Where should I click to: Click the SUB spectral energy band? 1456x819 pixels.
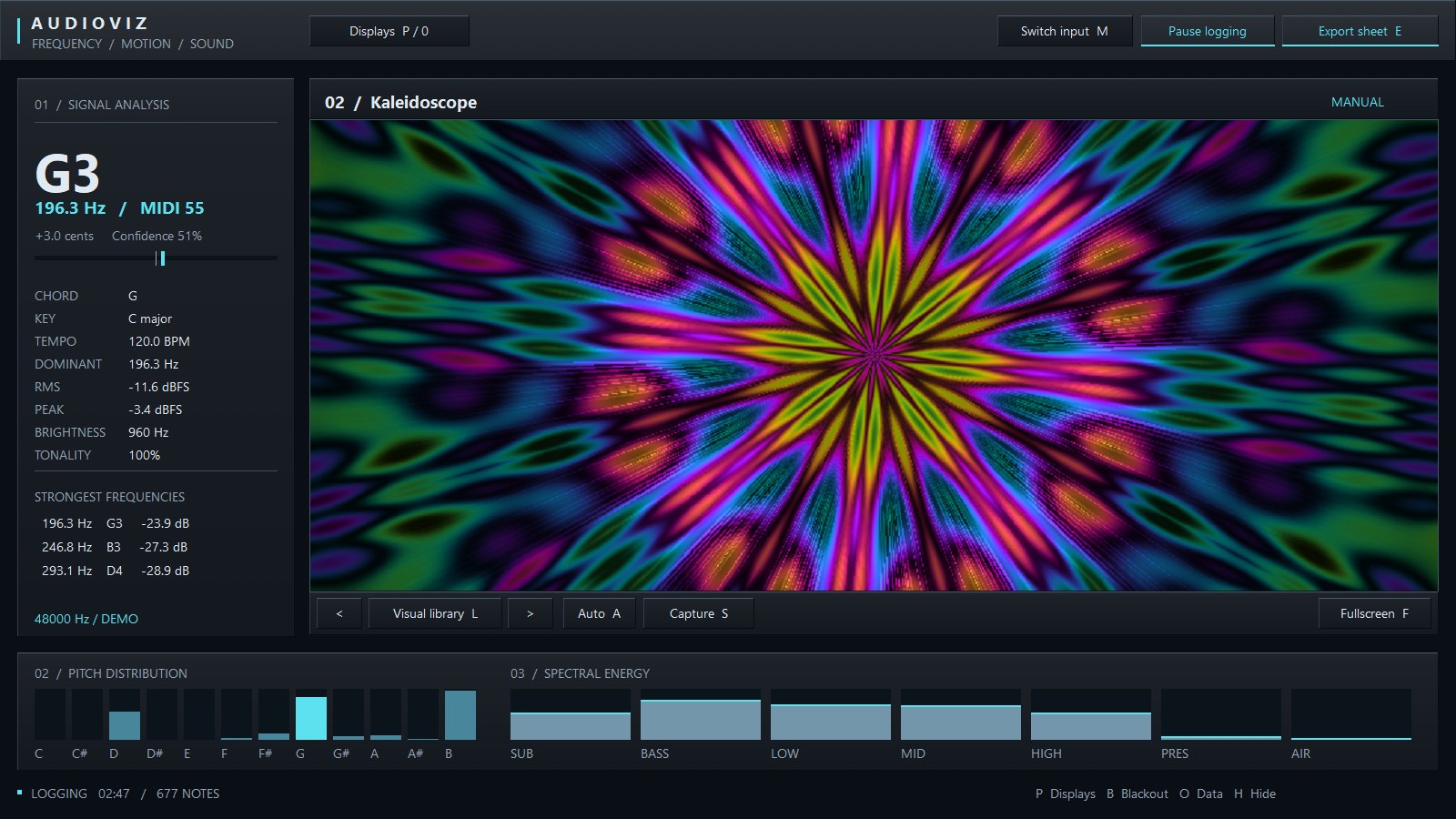pyautogui.click(x=571, y=714)
